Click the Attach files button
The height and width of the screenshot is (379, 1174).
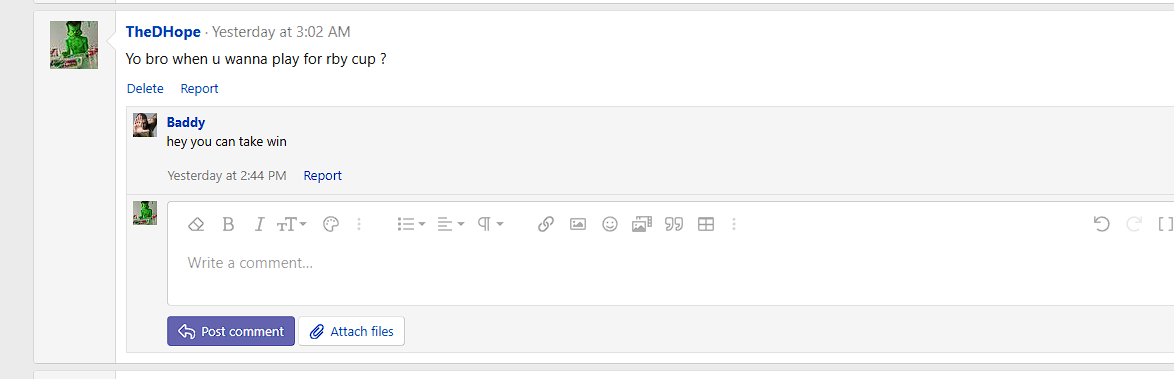(351, 331)
